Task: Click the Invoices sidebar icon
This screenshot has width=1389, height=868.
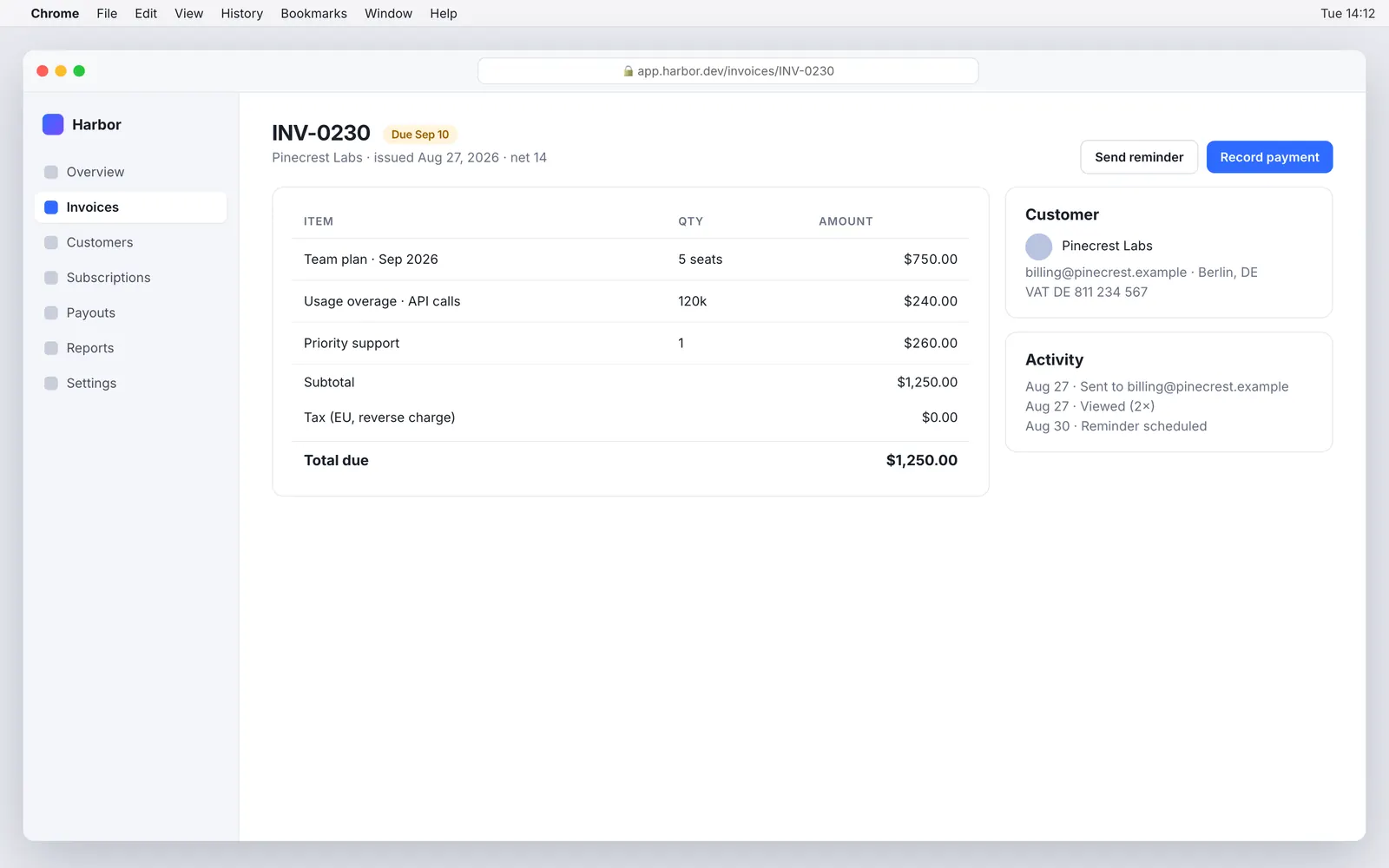Action: (x=51, y=207)
